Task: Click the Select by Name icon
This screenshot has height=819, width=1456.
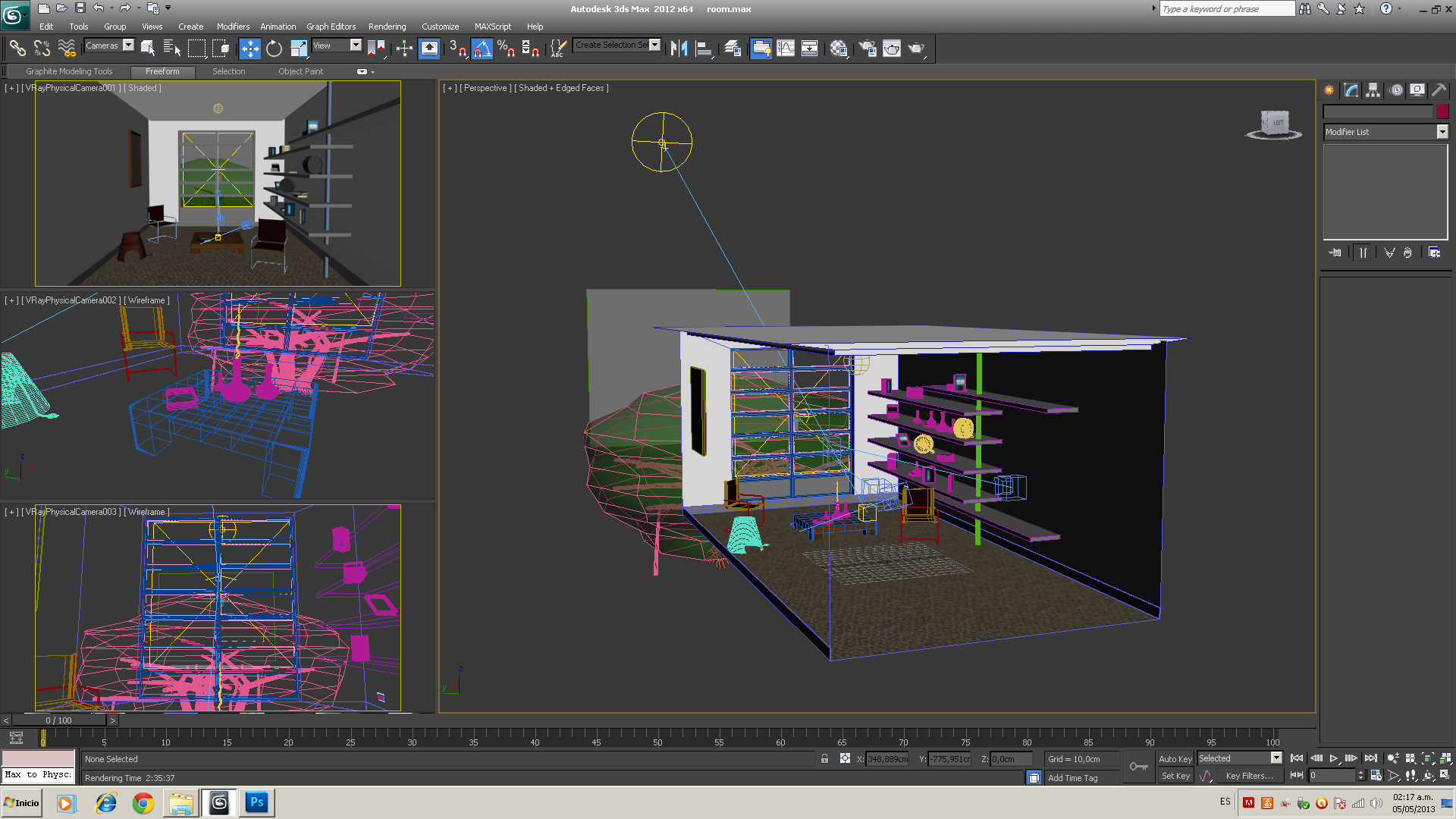Action: pos(172,49)
